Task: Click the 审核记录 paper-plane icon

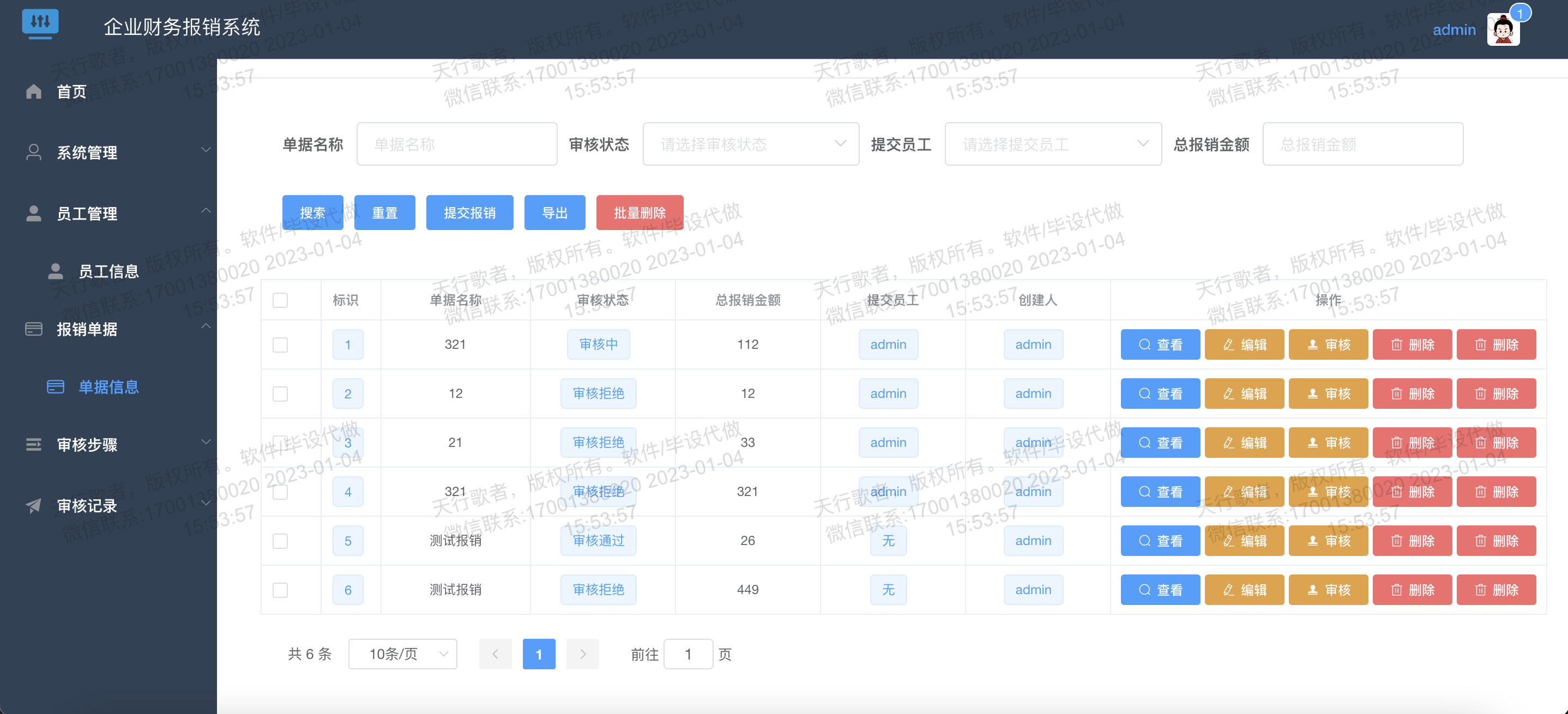Action: point(33,505)
